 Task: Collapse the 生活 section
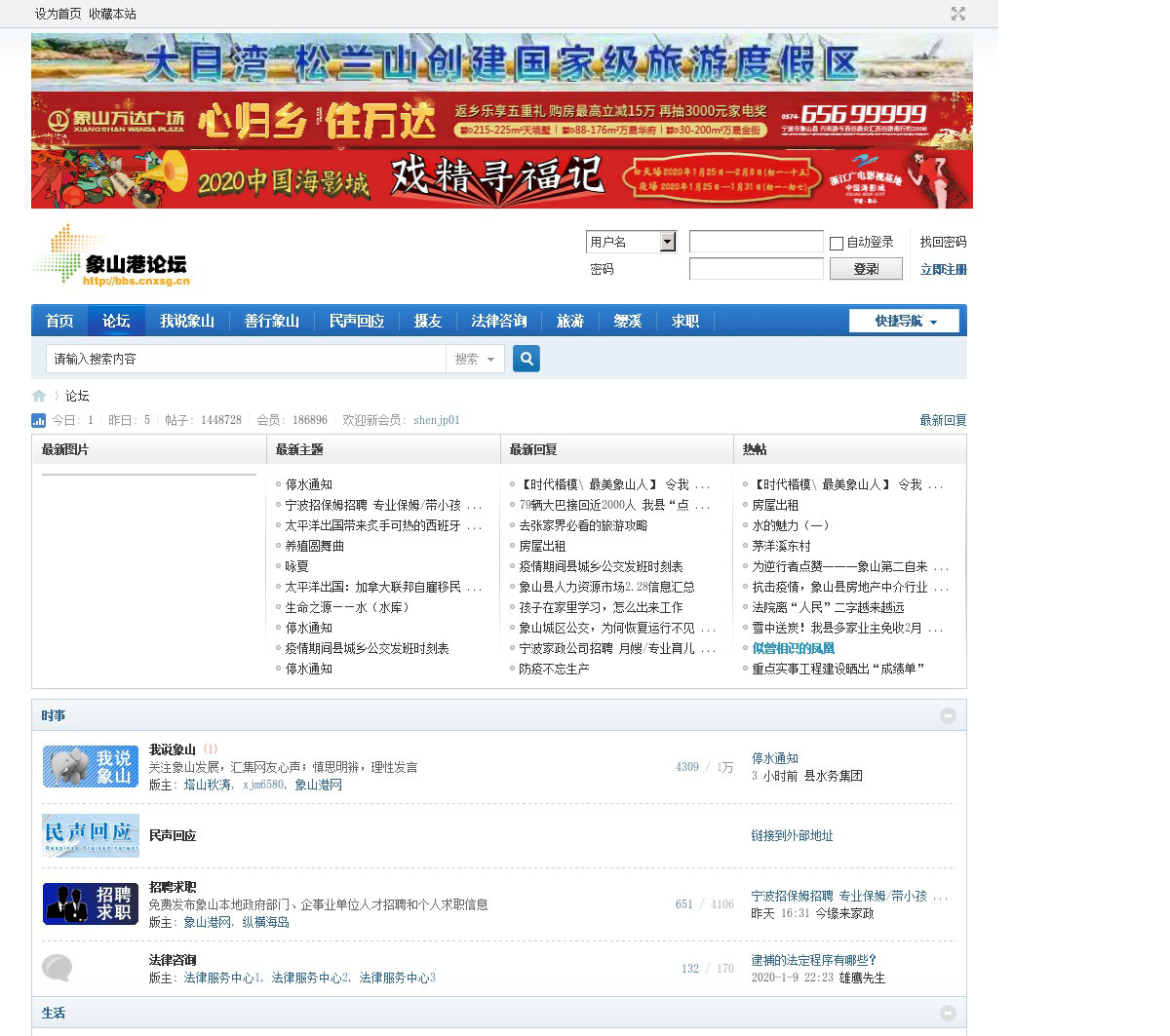coord(948,1014)
